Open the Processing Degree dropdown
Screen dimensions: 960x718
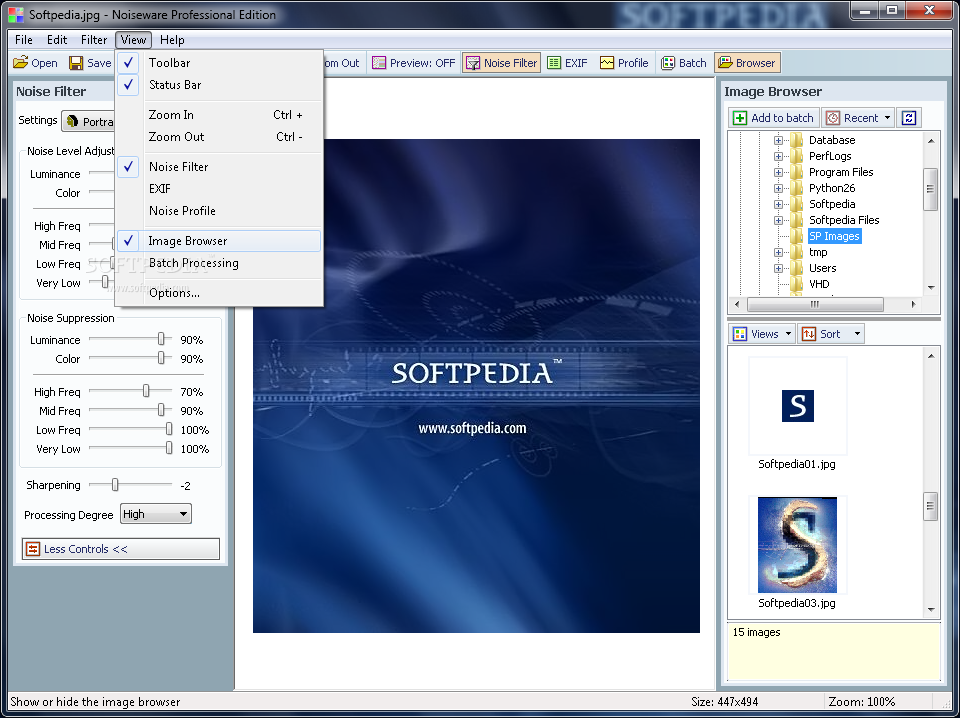156,514
